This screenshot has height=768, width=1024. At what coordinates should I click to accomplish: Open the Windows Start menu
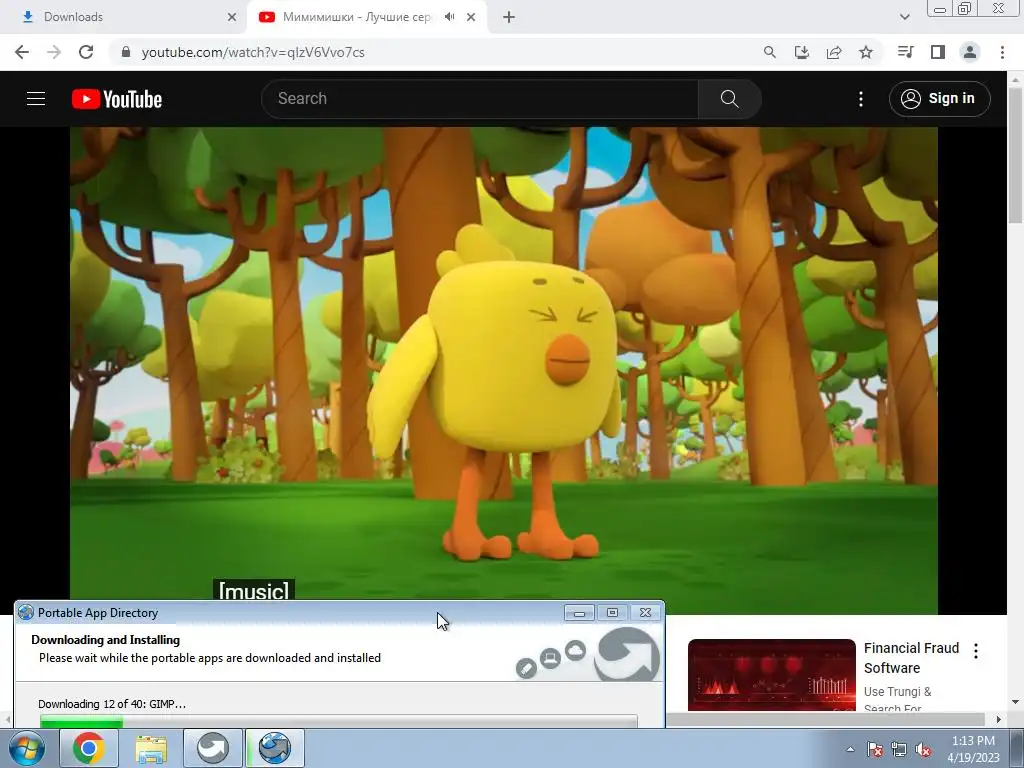(27, 748)
